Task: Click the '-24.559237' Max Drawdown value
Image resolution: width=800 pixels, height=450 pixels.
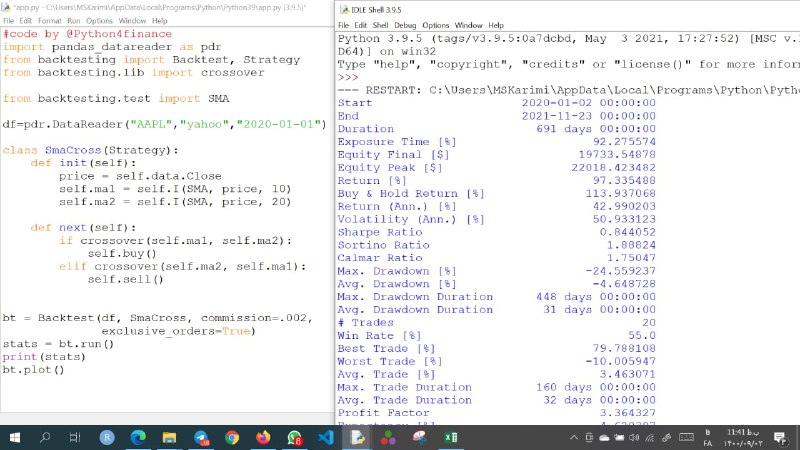Action: coord(620,271)
